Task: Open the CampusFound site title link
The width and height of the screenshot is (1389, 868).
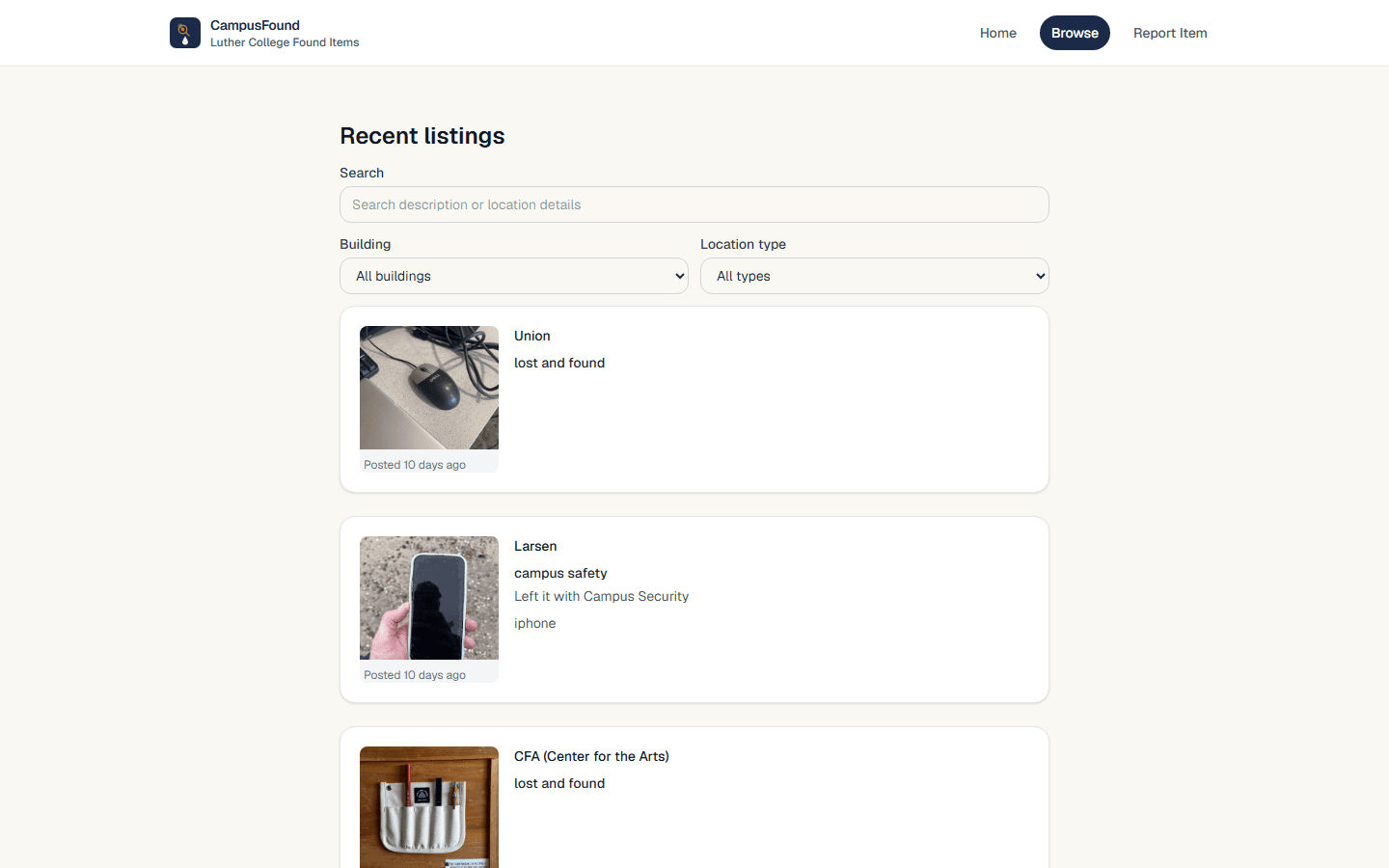Action: coord(255,25)
